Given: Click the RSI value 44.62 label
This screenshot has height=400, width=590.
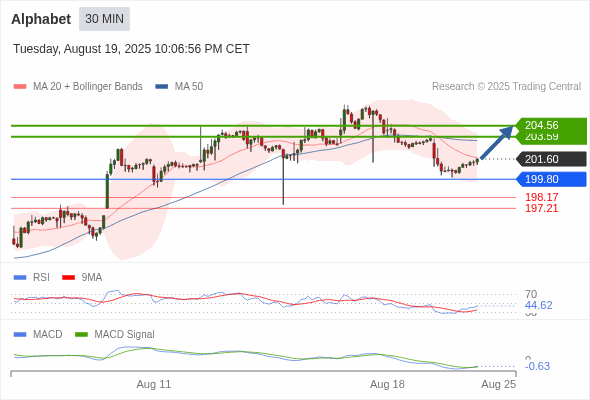Looking at the screenshot, I should coord(538,305).
